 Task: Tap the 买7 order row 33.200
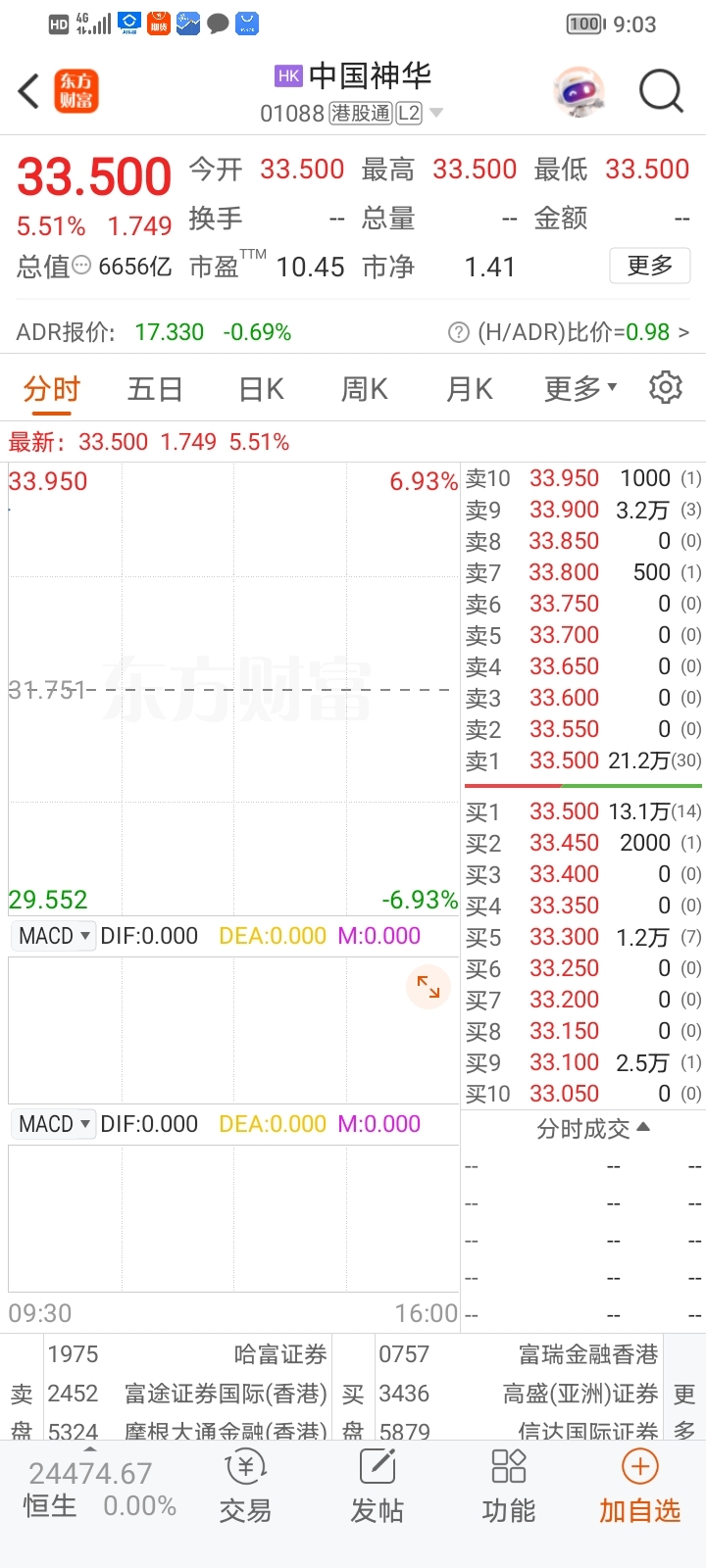(583, 1000)
